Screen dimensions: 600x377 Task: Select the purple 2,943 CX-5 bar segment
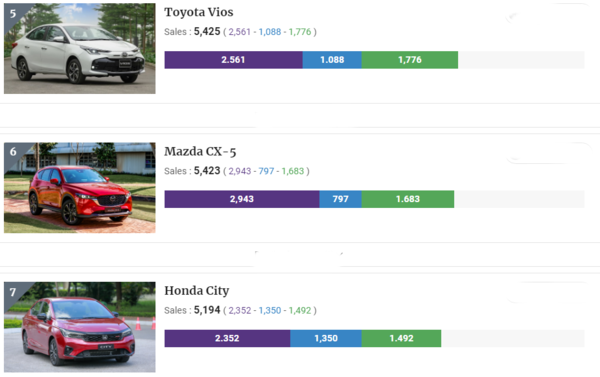[x=242, y=199]
